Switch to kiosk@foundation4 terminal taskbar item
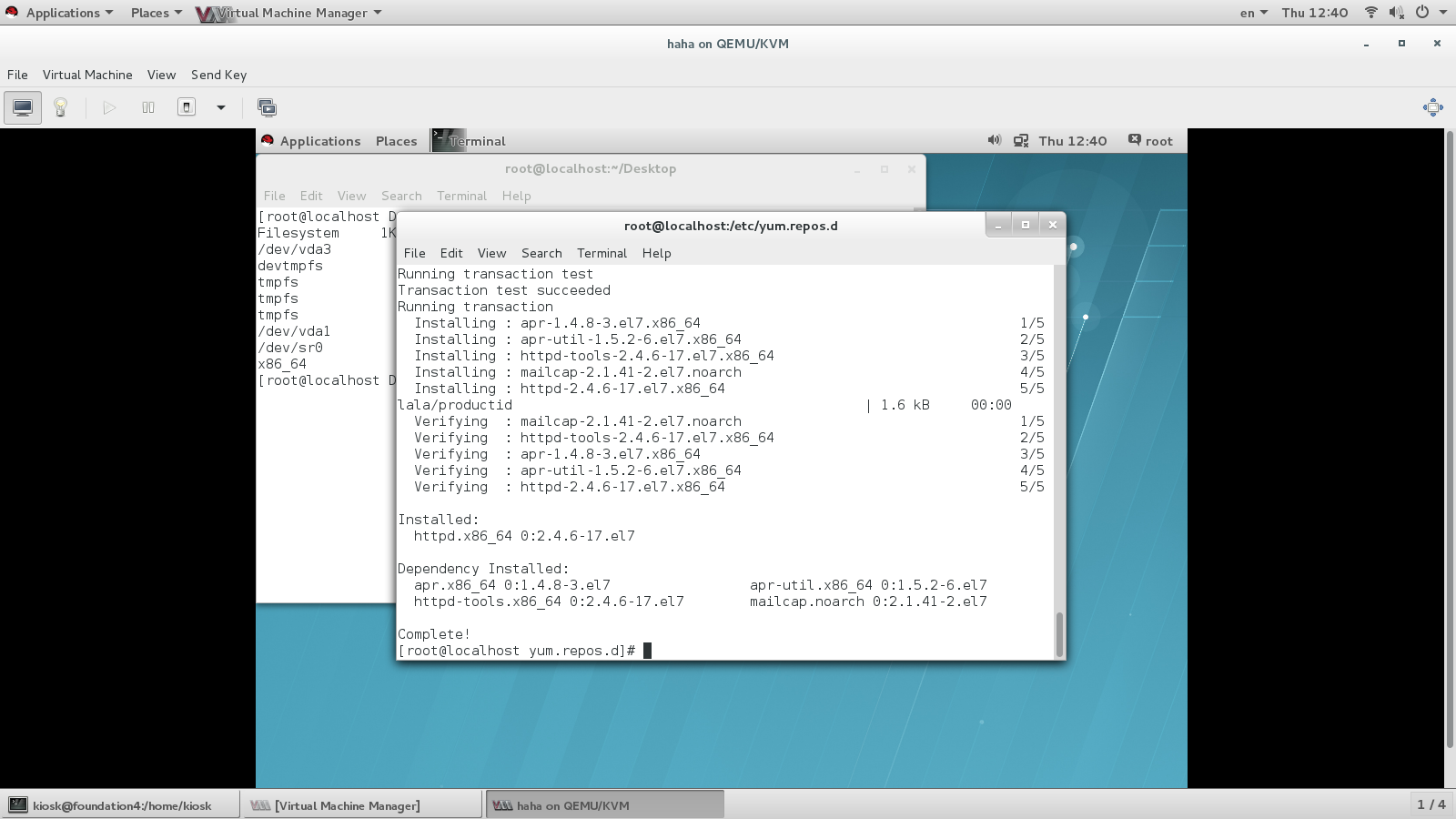The image size is (1456, 819). click(120, 805)
